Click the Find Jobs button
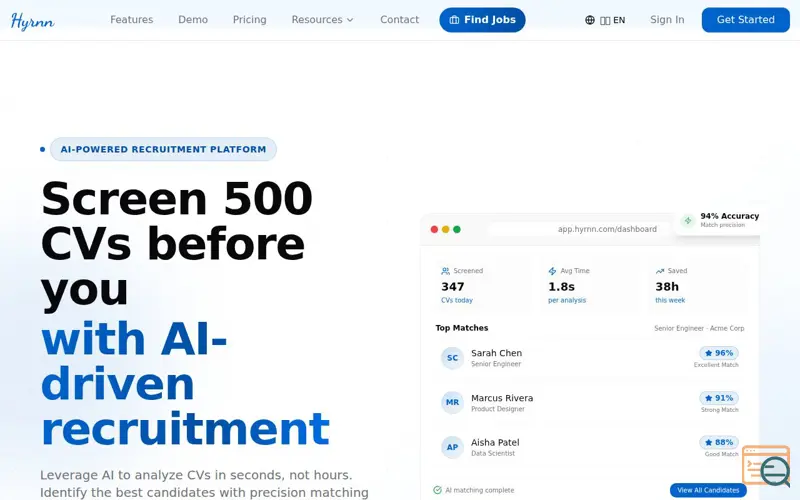This screenshot has width=800, height=500. (482, 20)
